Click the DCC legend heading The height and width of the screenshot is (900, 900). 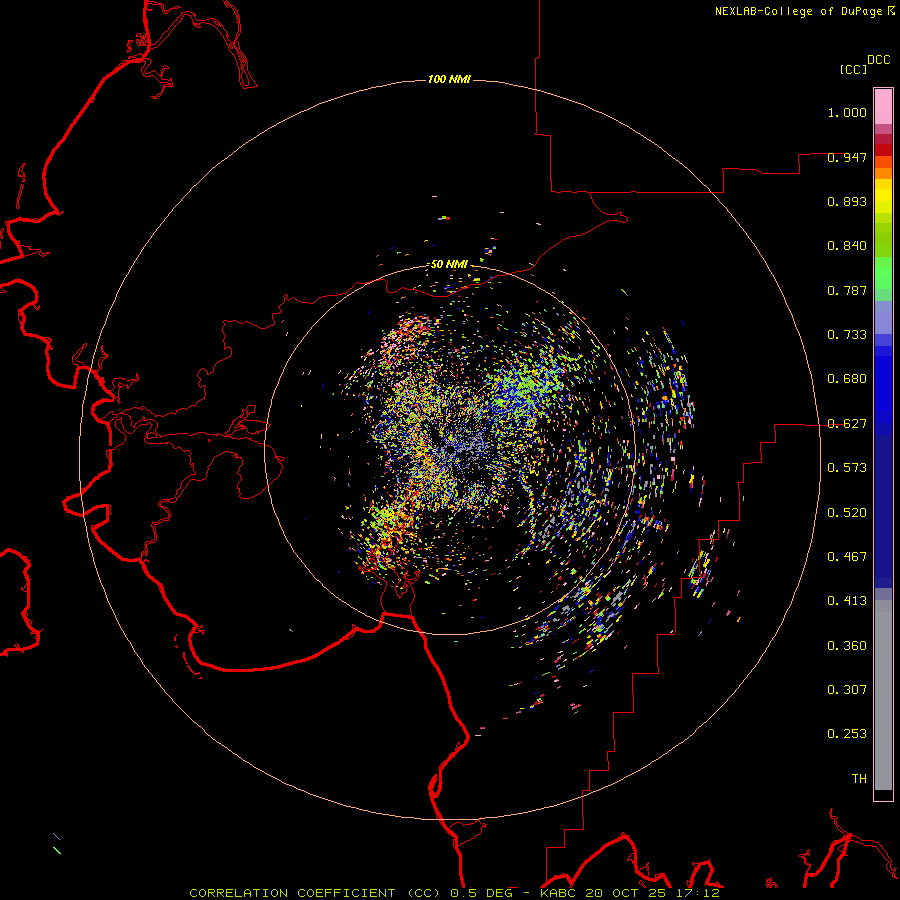coord(879,60)
